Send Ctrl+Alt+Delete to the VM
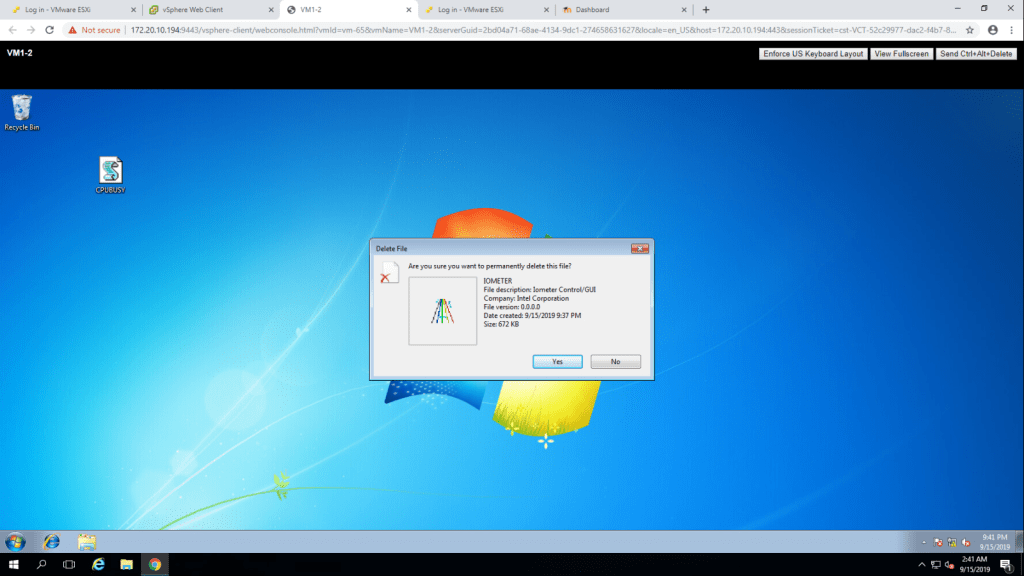The height and width of the screenshot is (576, 1024). click(x=977, y=54)
